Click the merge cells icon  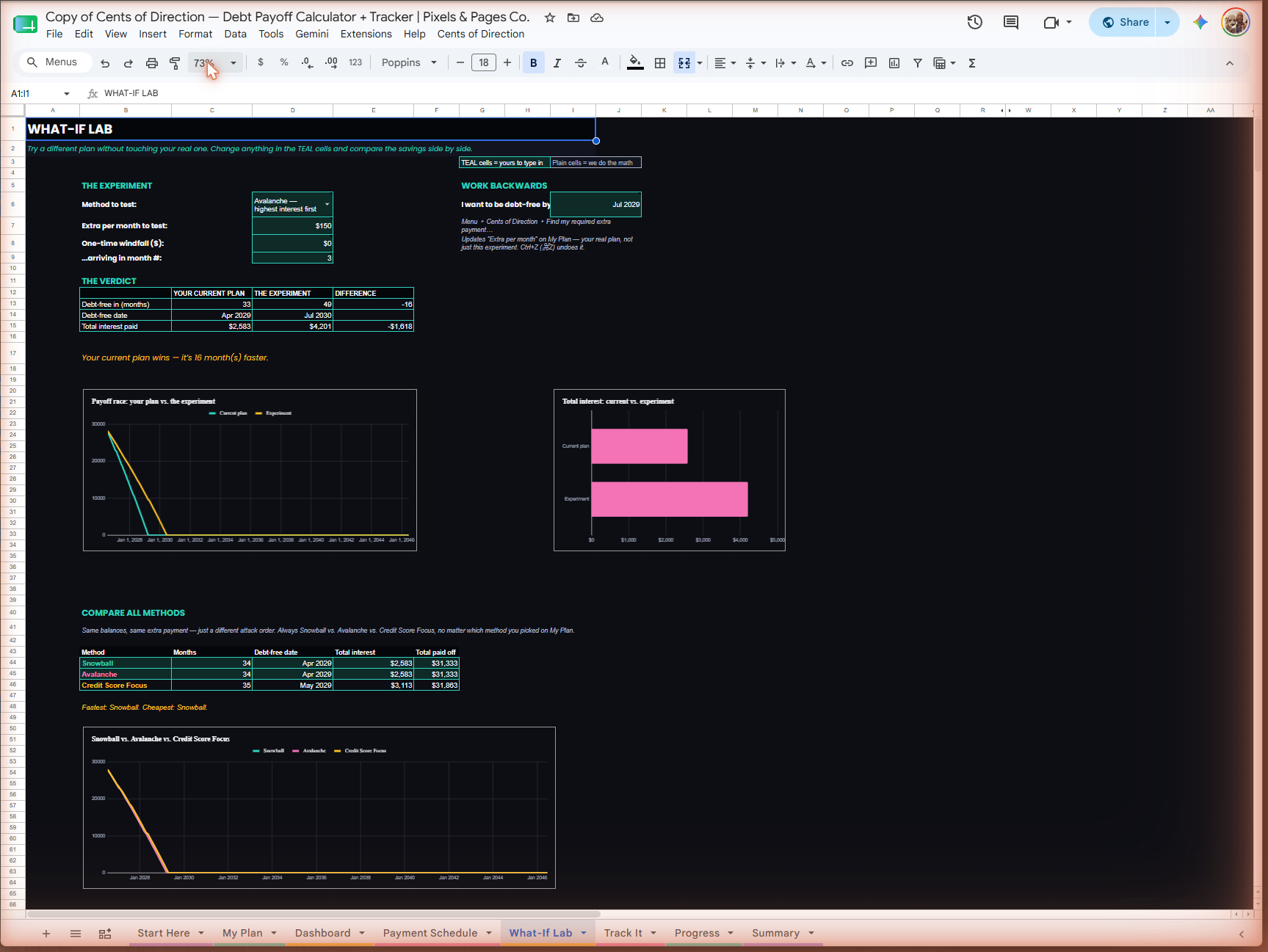pos(684,63)
